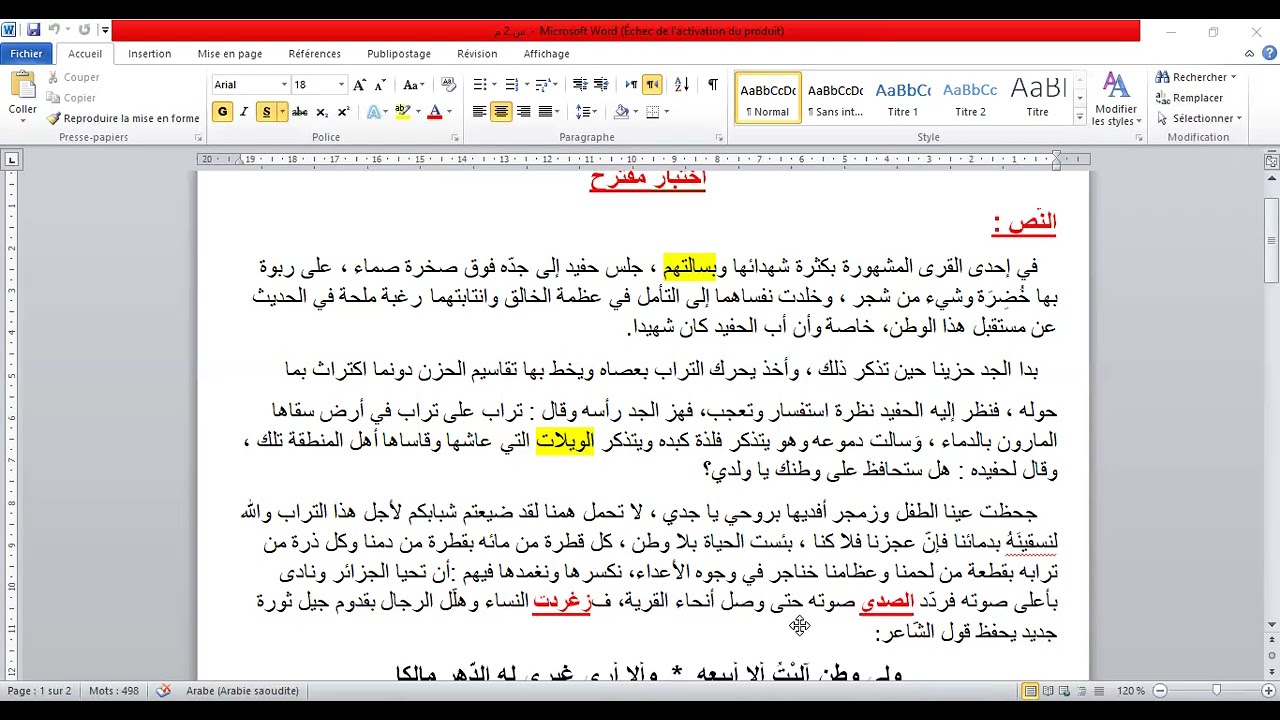This screenshot has width=1280, height=720.
Task: Toggle centered alignment
Action: (x=501, y=112)
